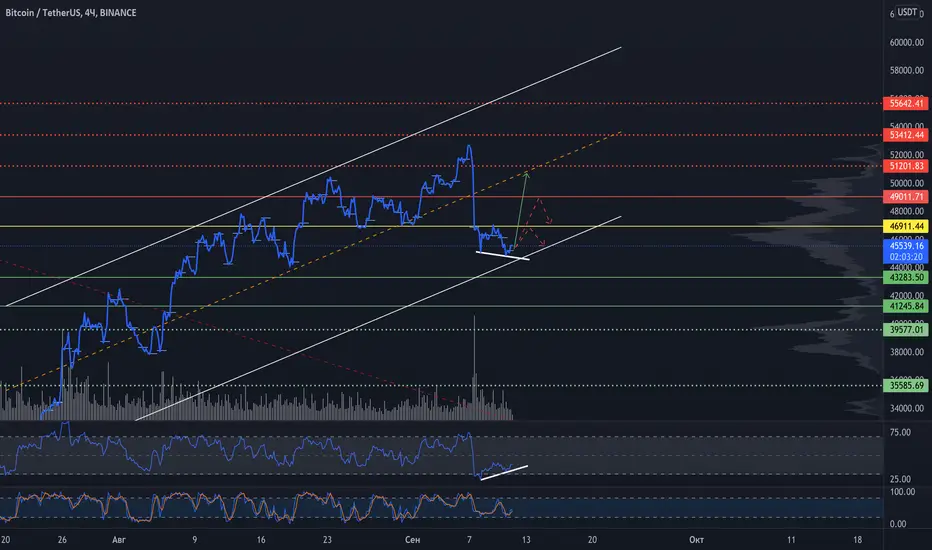Click the bar countdown timer 02:03:20
The image size is (932, 550).
pyautogui.click(x=906, y=257)
